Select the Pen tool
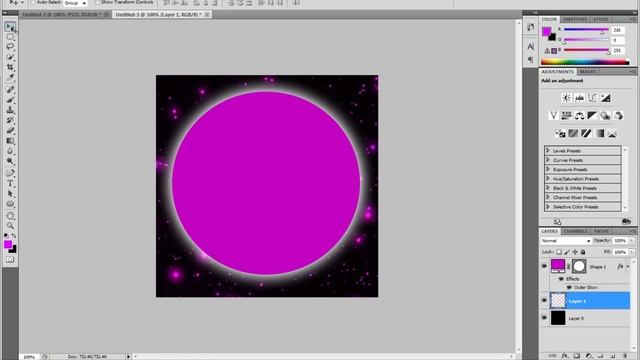The height and width of the screenshot is (360, 640). click(x=10, y=173)
